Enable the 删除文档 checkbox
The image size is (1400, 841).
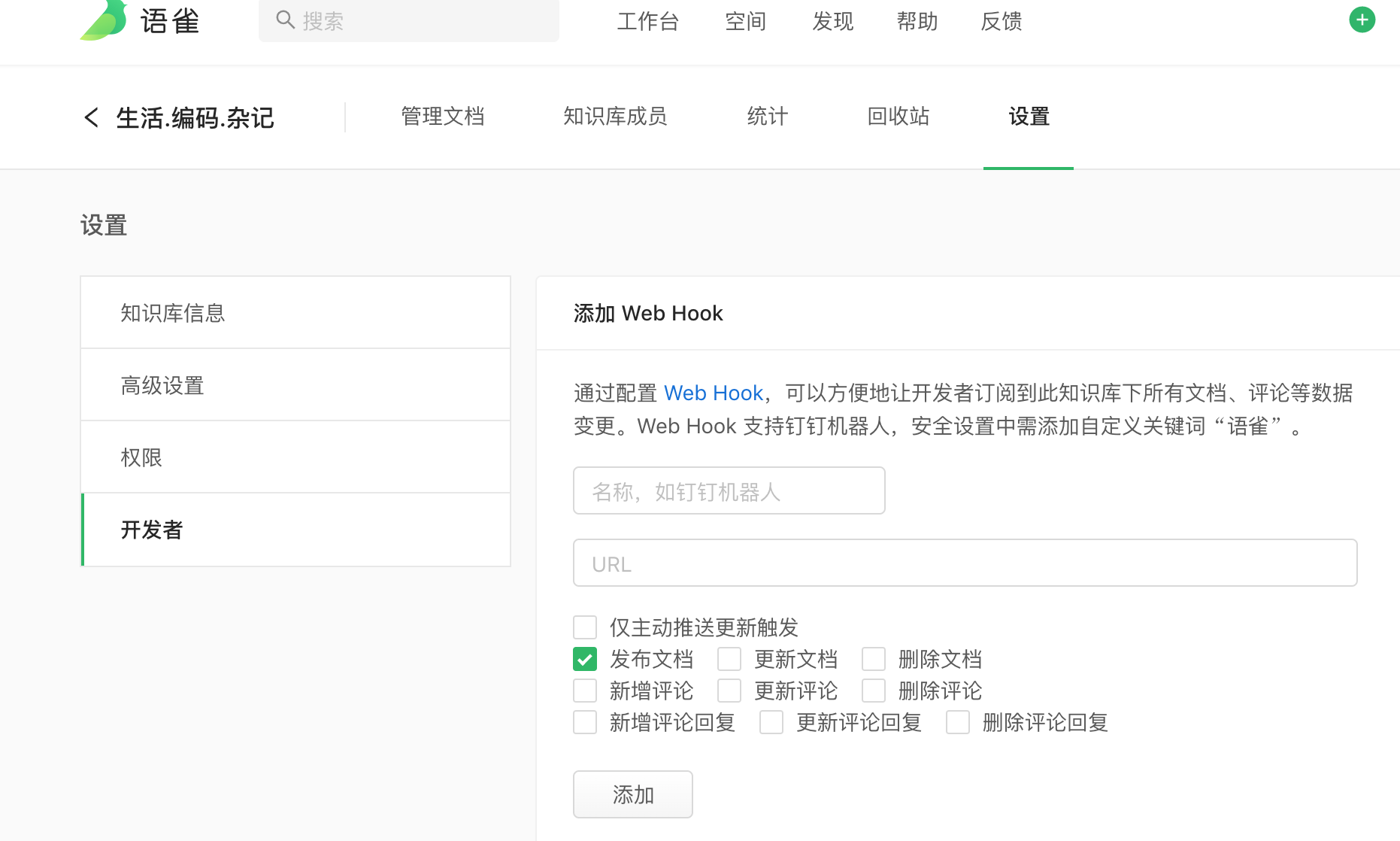pos(873,659)
